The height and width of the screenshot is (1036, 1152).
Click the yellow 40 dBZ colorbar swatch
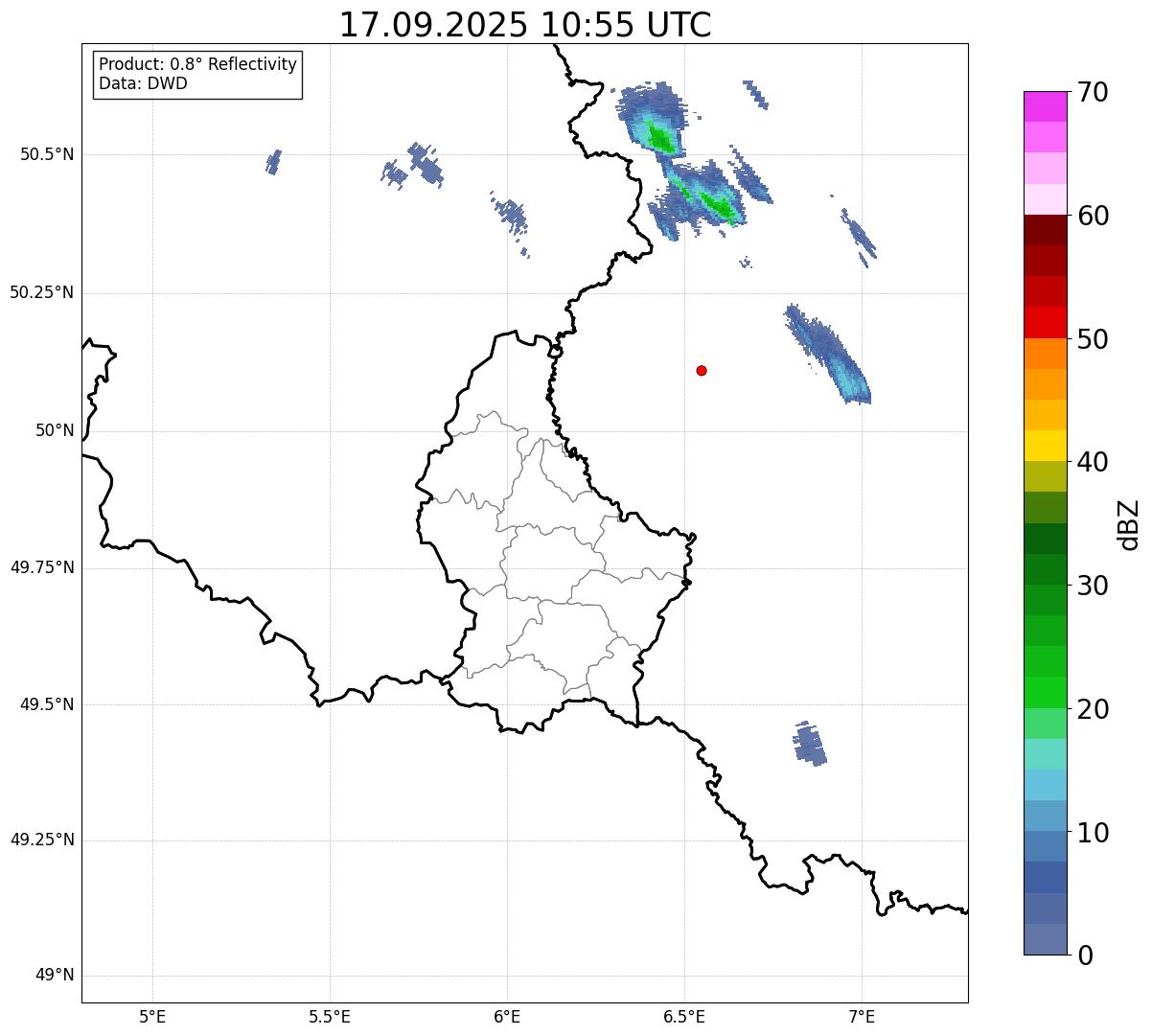tap(1046, 446)
